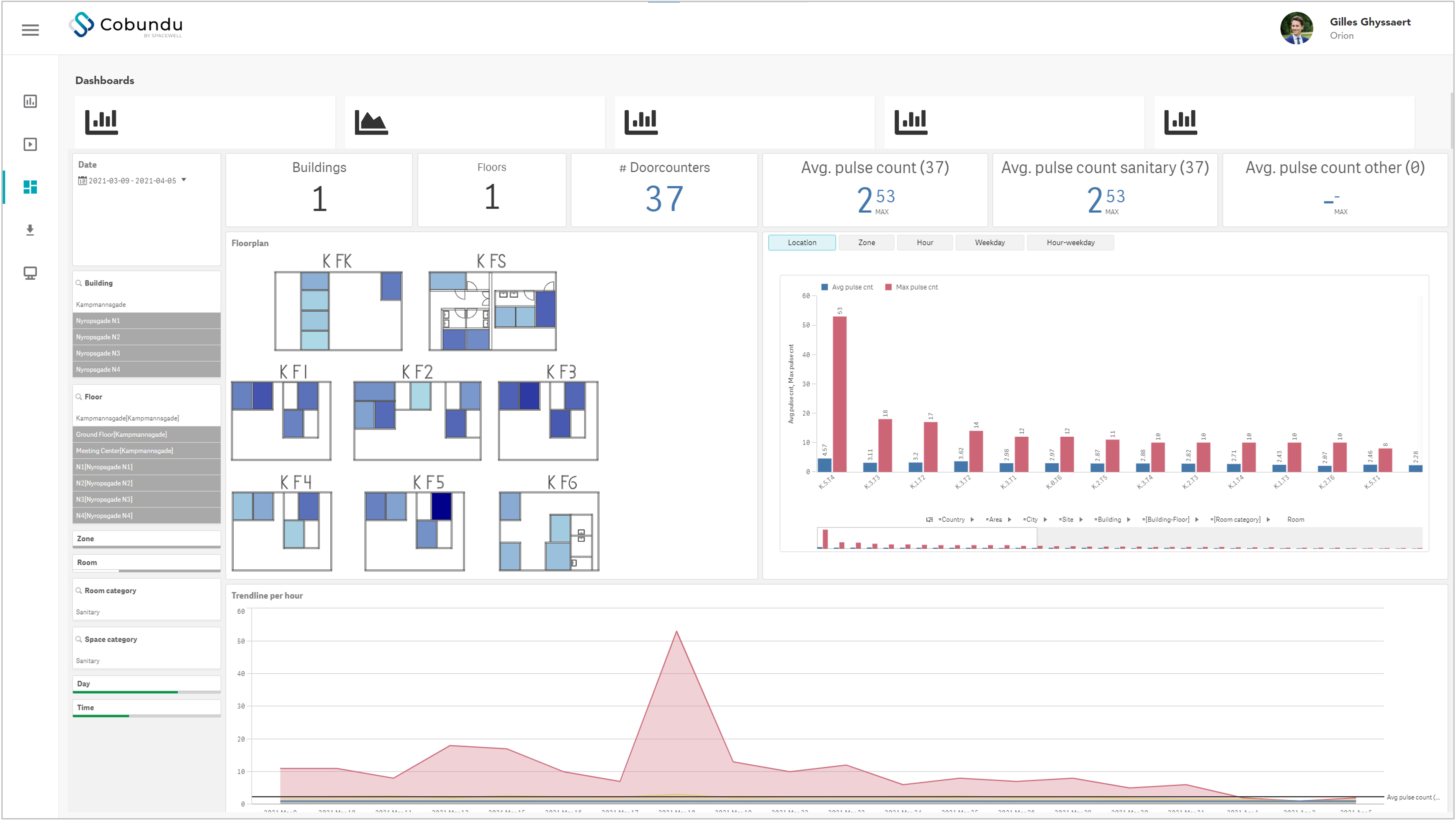Viewport: 1456px width, 821px height.
Task: Select Nyropsgade N2 building
Action: pyautogui.click(x=147, y=337)
